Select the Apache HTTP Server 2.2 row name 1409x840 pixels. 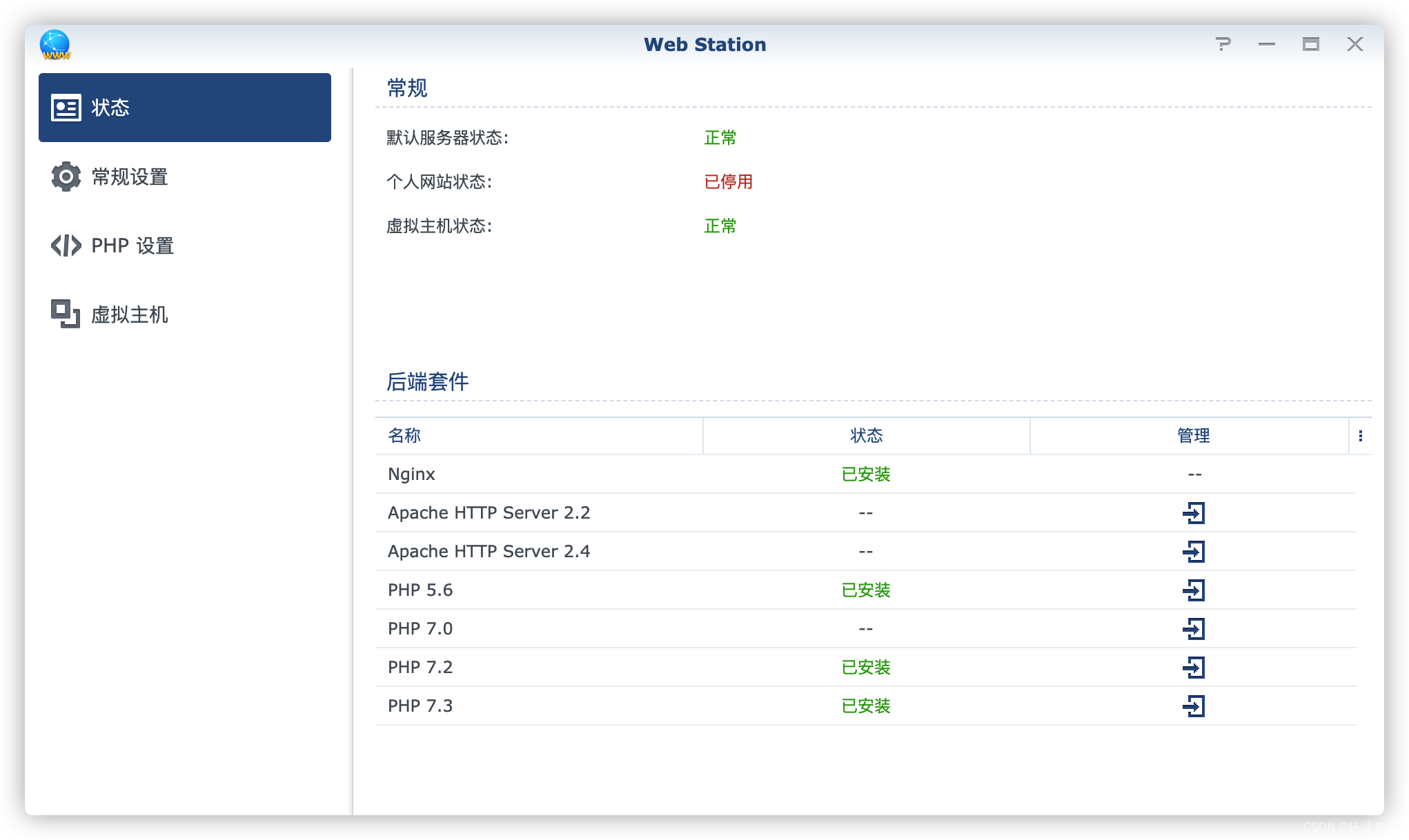(x=489, y=513)
